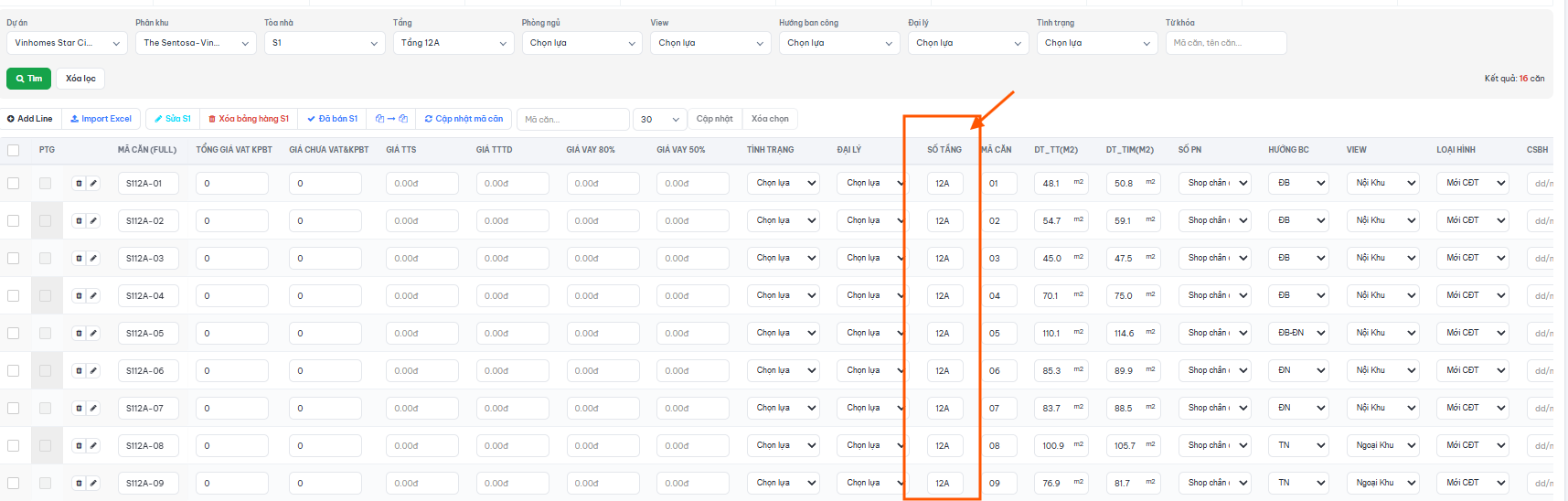Viewport: 1568px width, 501px height.
Task: Open View dropdown in row S112A-08
Action: point(1383,446)
